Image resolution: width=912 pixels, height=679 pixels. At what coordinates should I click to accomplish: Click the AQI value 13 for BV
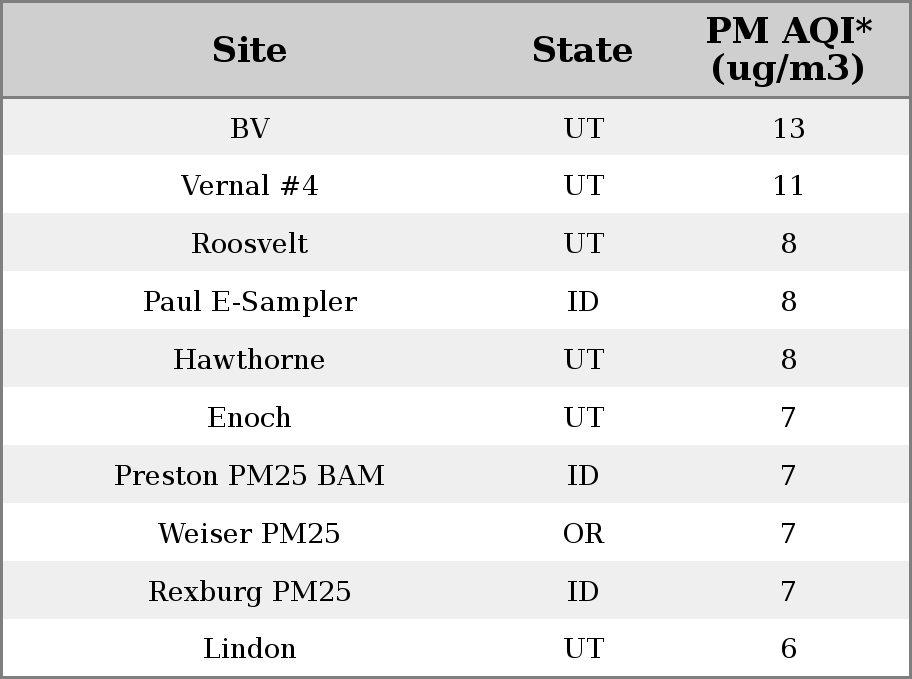789,128
